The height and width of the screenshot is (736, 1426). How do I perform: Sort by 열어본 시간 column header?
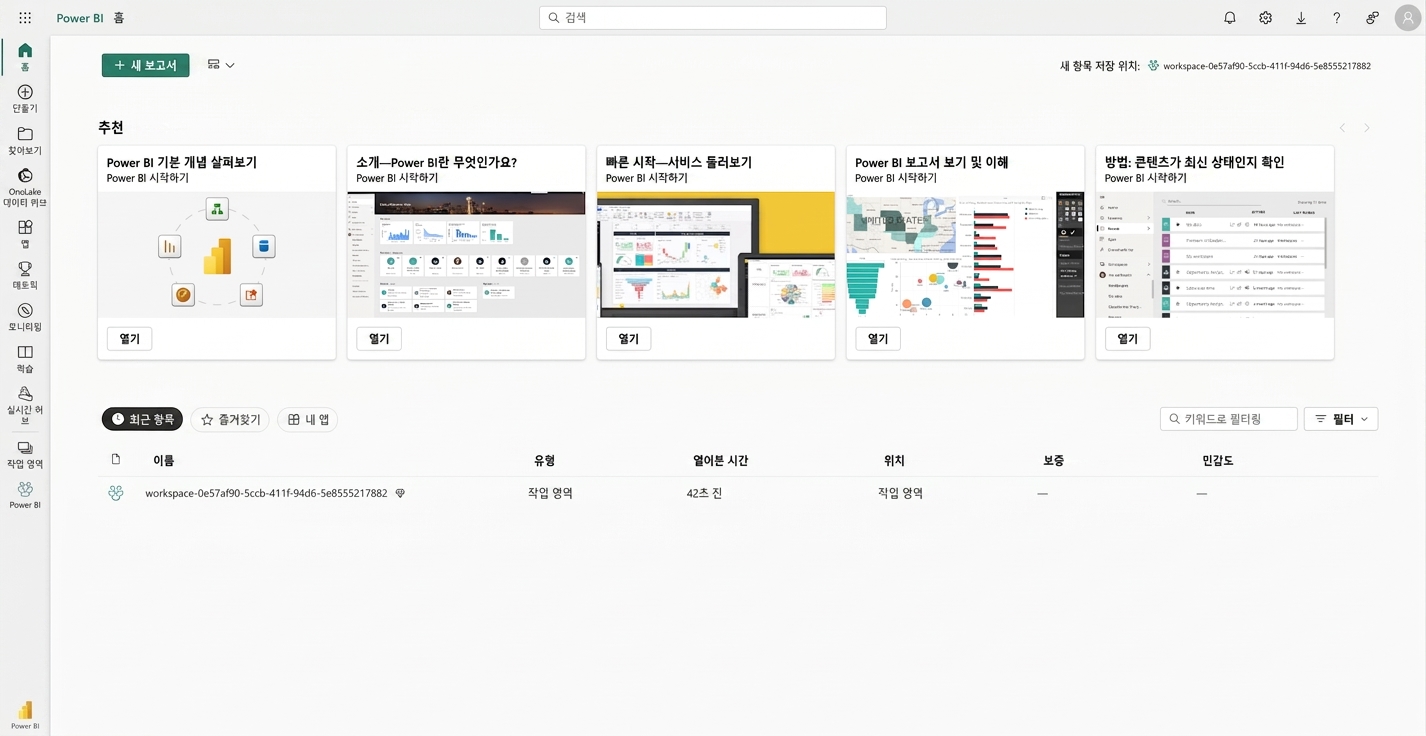point(721,460)
